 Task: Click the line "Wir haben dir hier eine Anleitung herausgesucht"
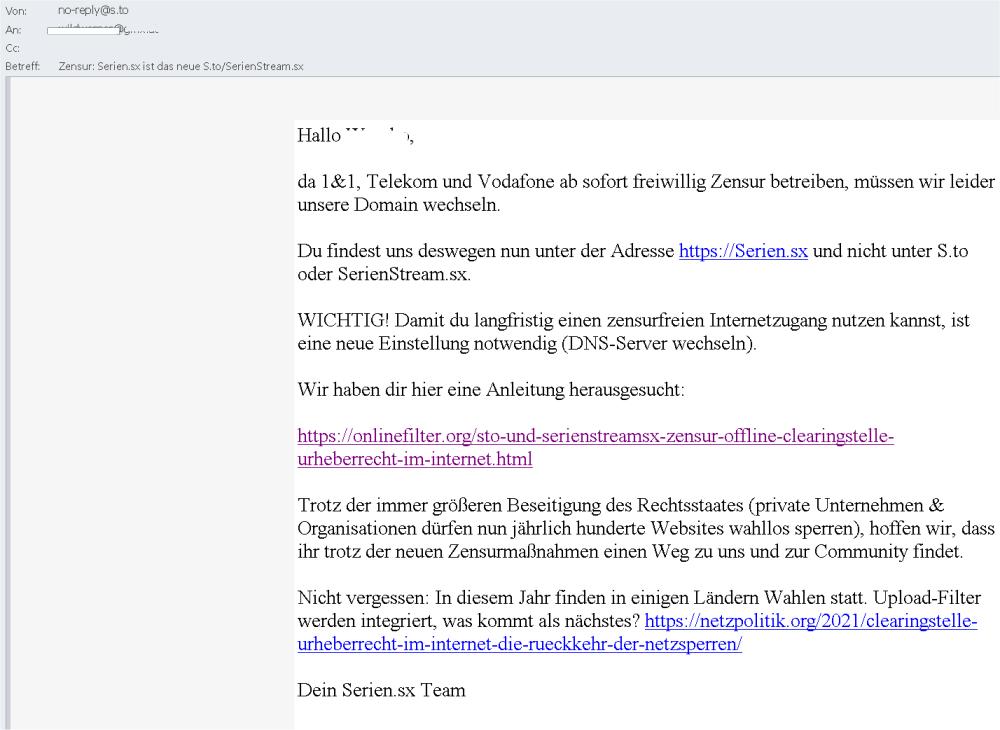[491, 390]
